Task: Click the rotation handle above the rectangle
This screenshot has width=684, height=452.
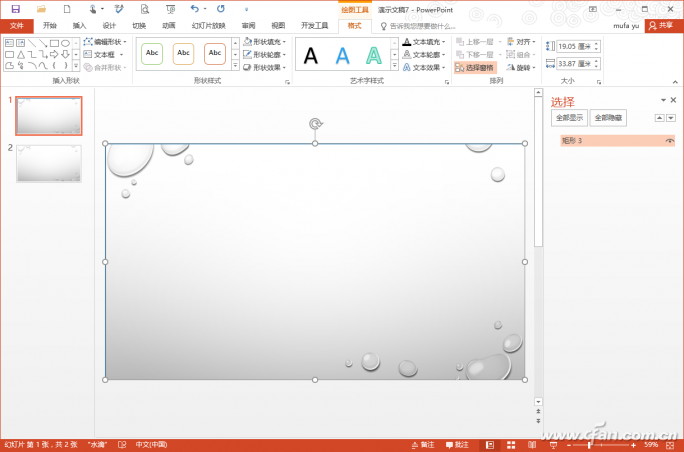Action: pos(315,124)
